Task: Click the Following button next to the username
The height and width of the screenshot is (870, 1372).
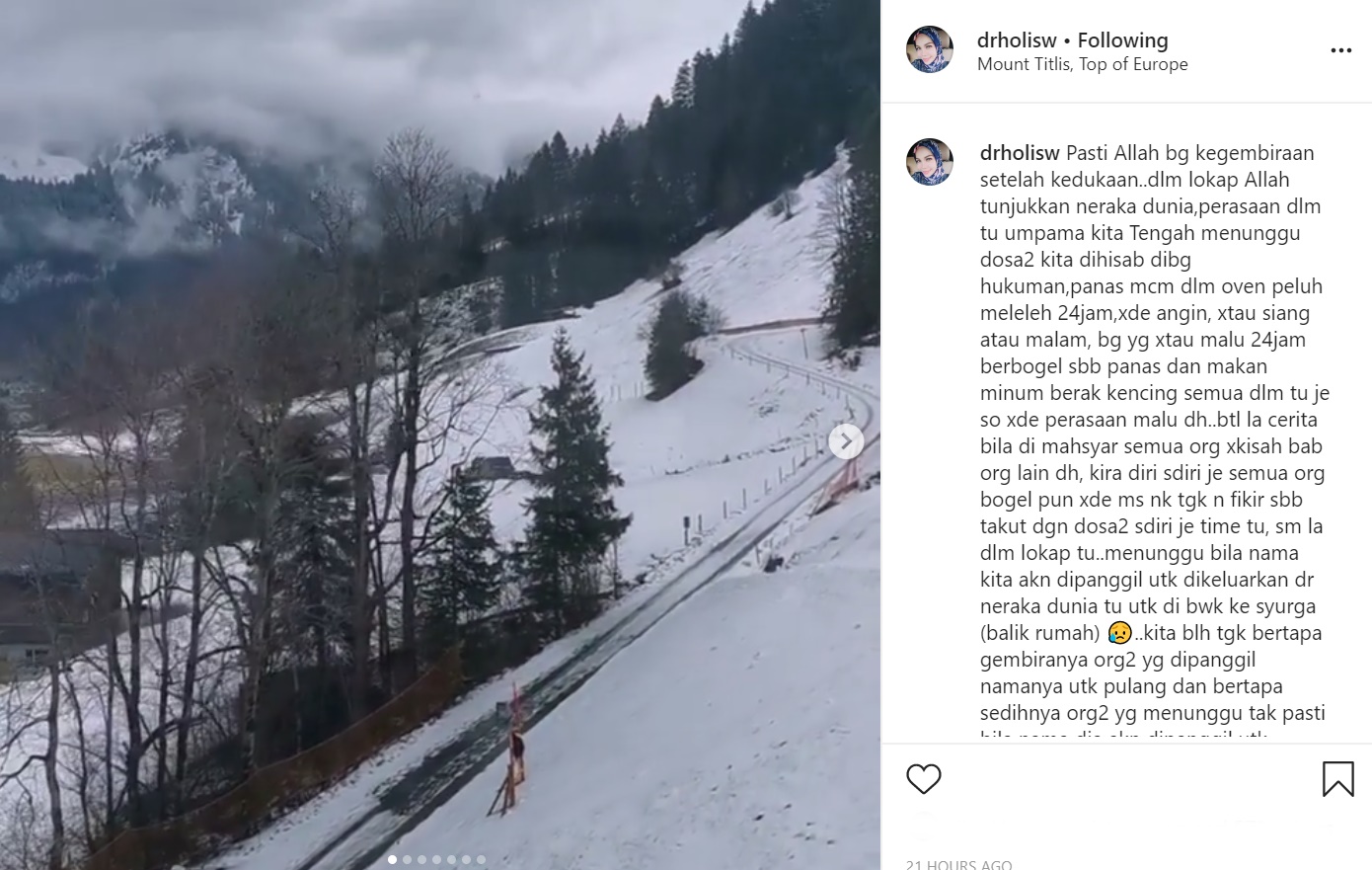Action: point(1122,40)
